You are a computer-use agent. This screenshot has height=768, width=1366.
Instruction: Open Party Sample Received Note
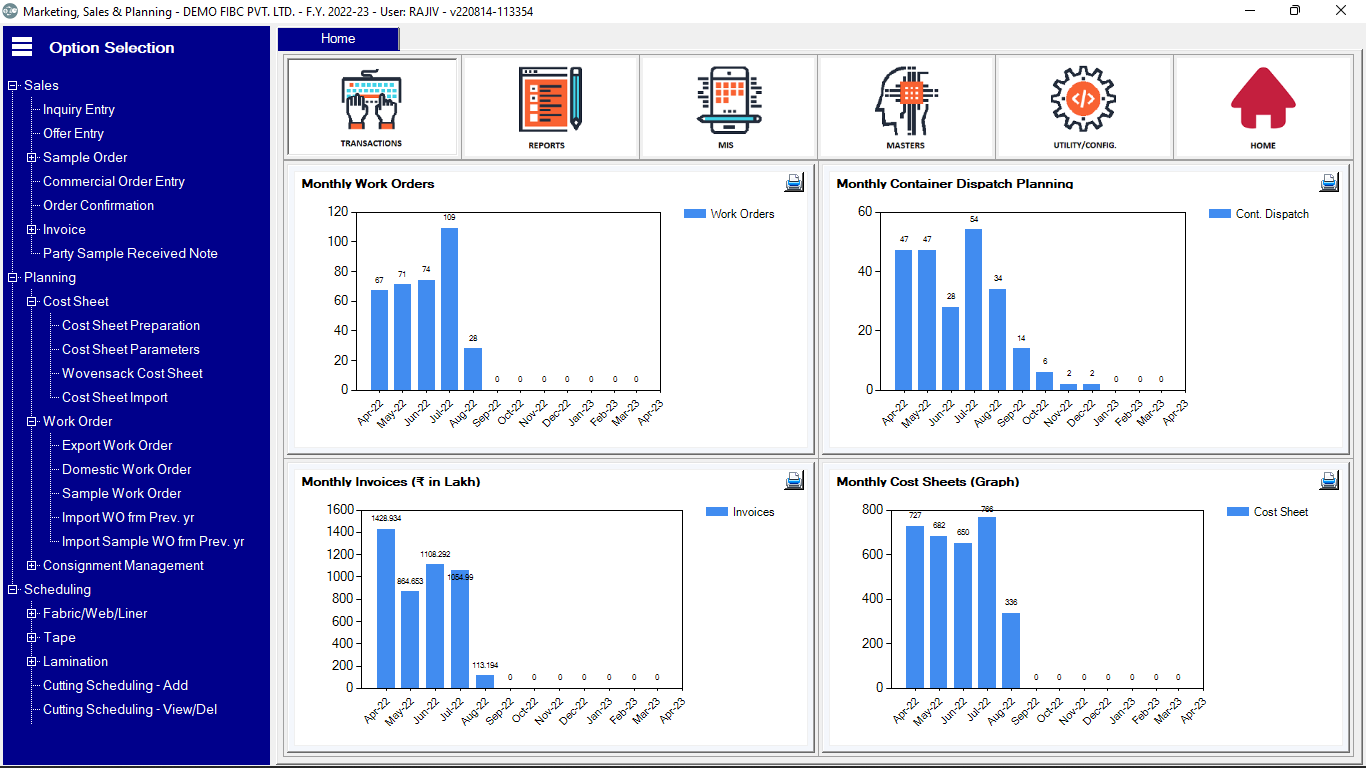click(130, 254)
